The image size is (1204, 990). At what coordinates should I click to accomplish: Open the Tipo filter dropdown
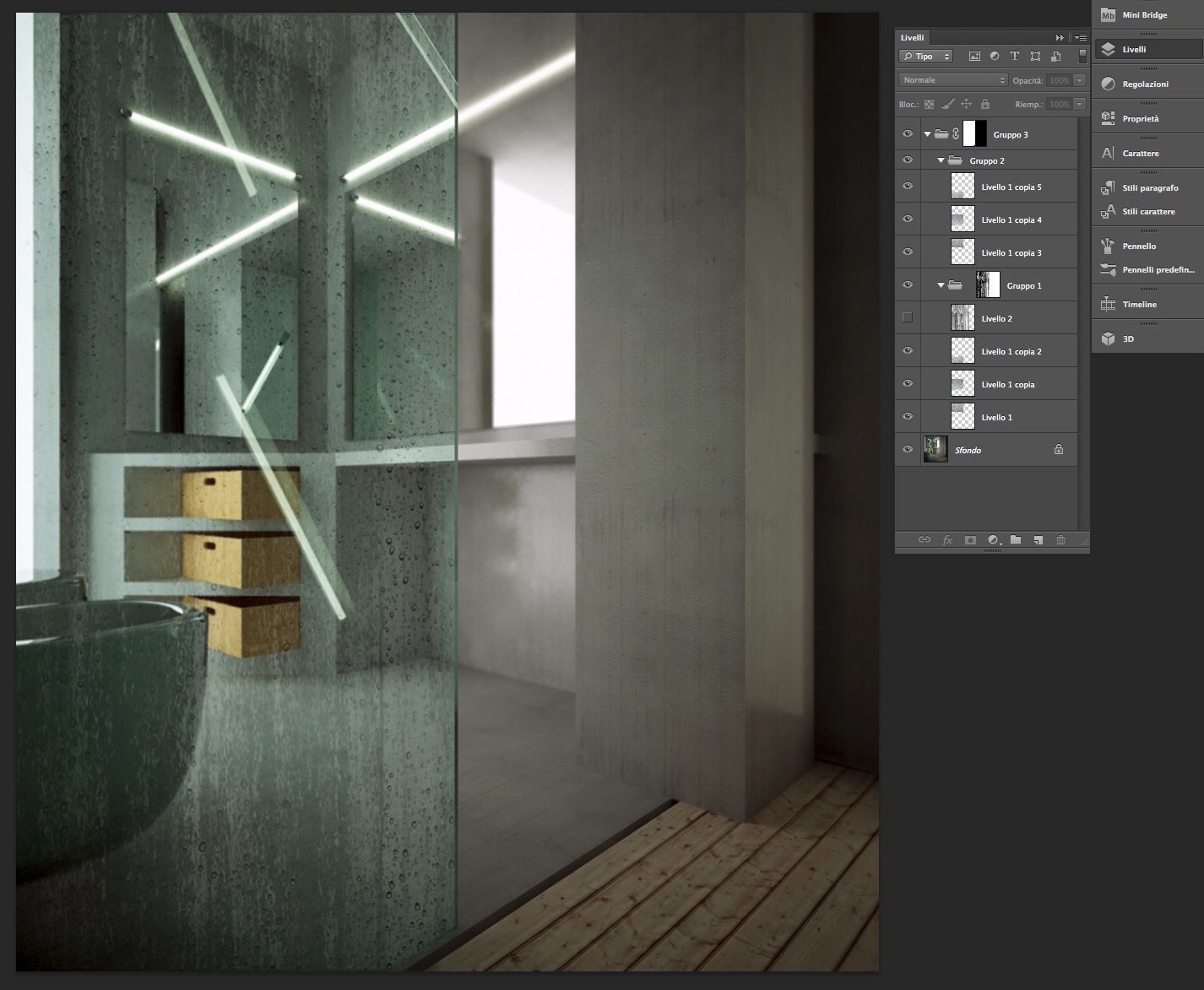926,57
